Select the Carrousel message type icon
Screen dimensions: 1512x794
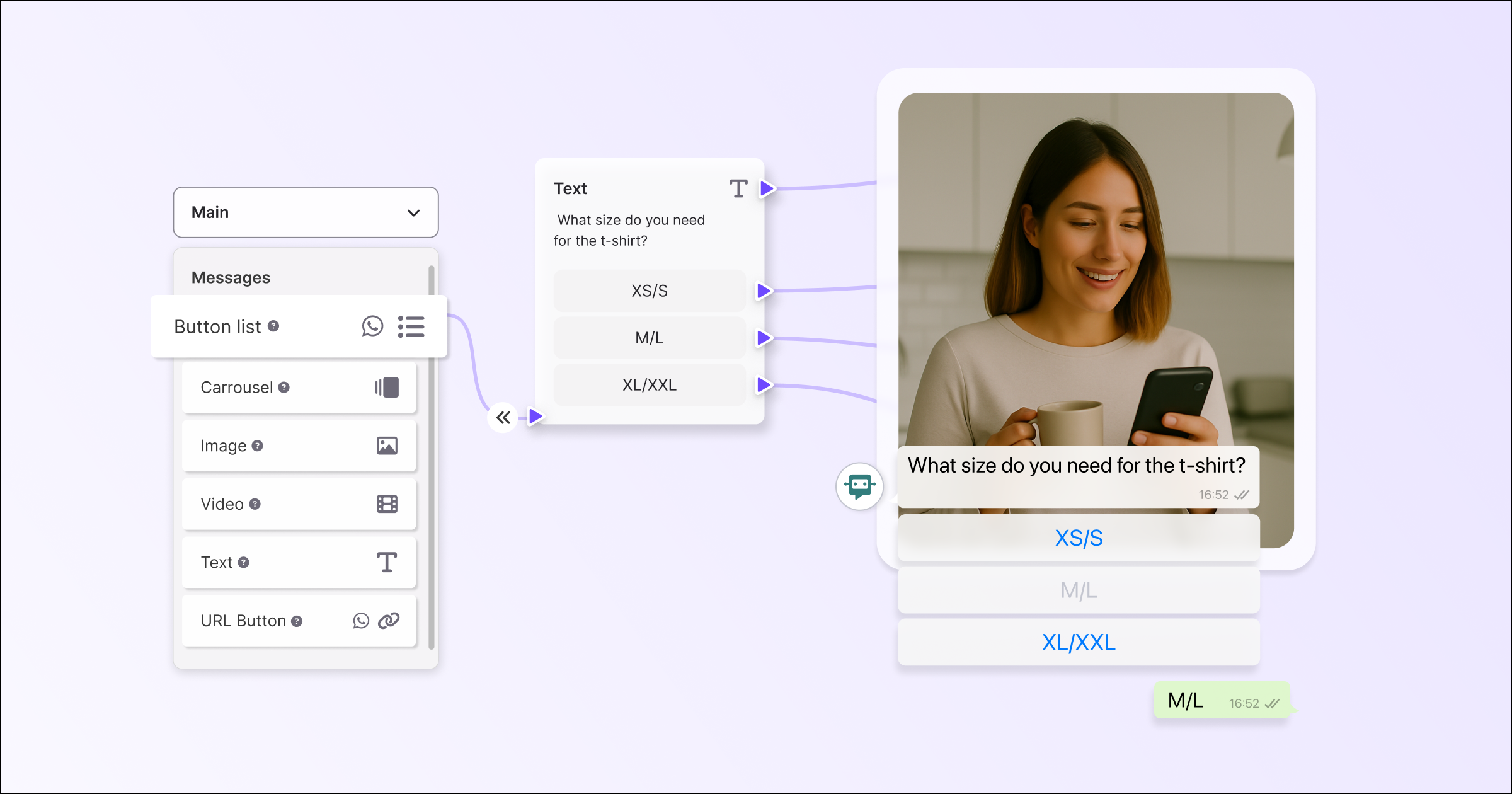[388, 387]
